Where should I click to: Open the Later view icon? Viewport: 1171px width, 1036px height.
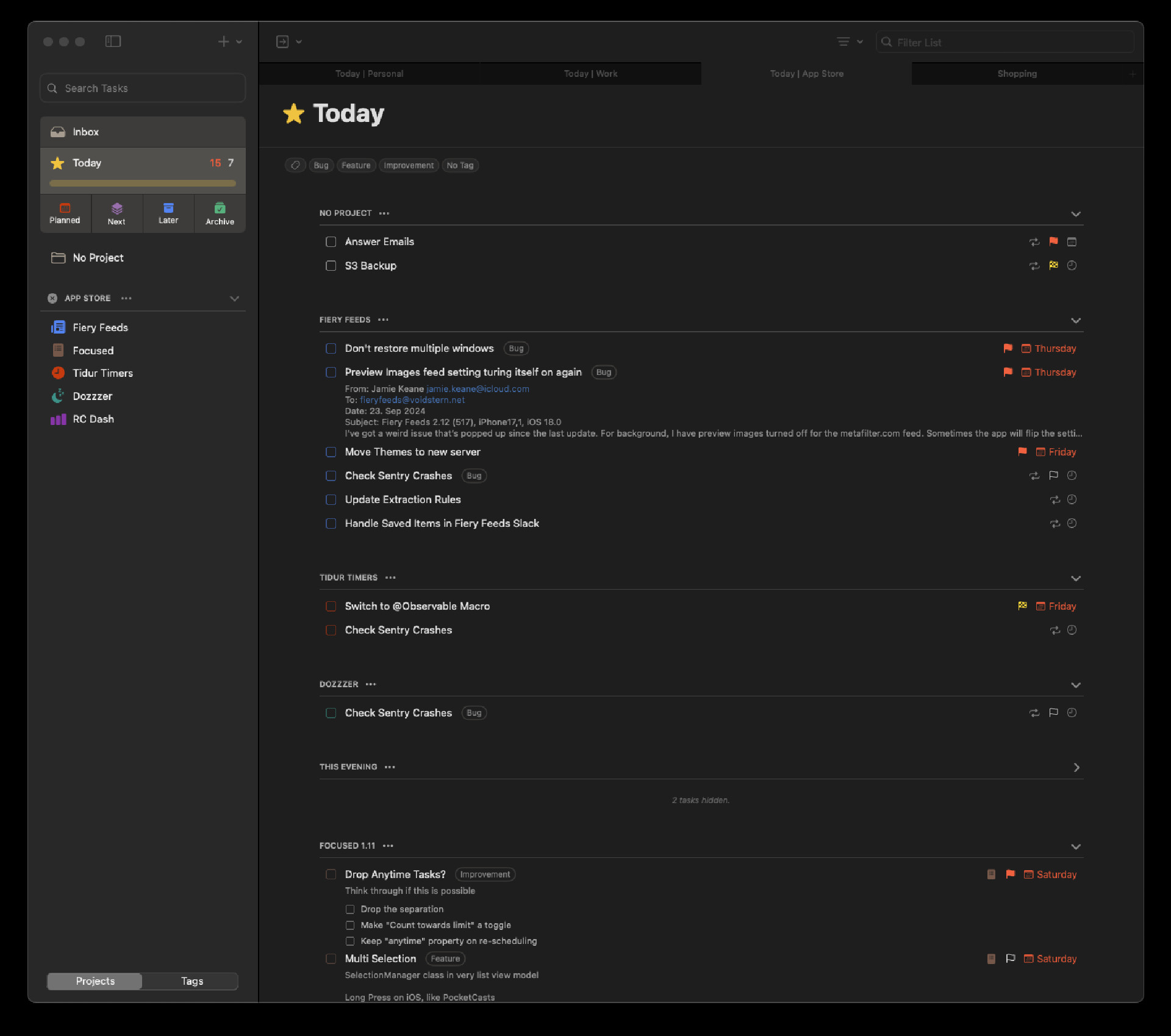168,213
